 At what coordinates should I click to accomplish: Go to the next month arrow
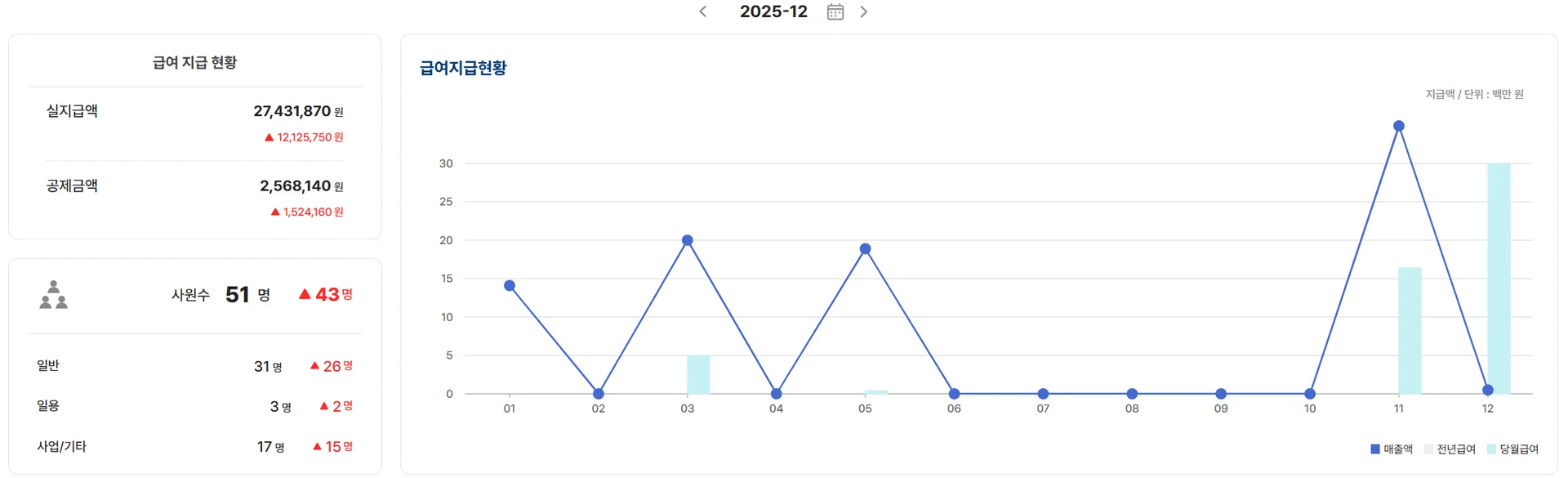pyautogui.click(x=864, y=11)
